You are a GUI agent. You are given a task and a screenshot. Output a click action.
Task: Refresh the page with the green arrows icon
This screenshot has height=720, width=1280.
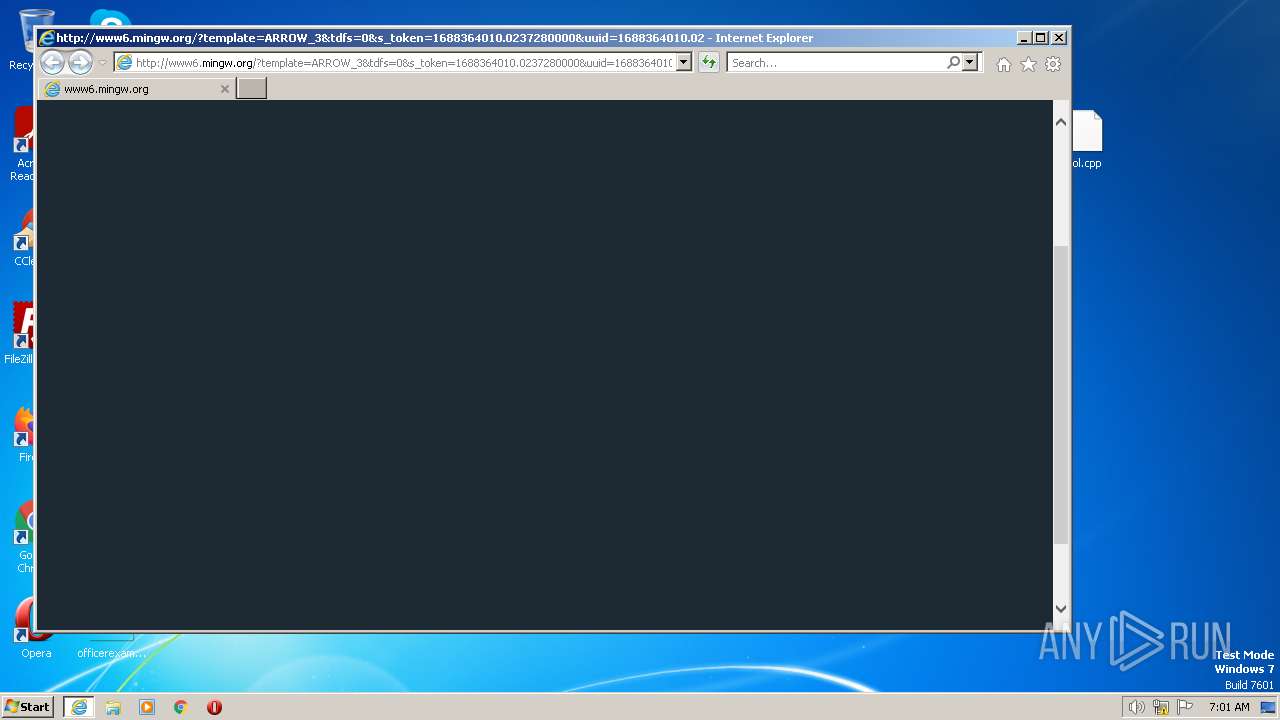709,63
